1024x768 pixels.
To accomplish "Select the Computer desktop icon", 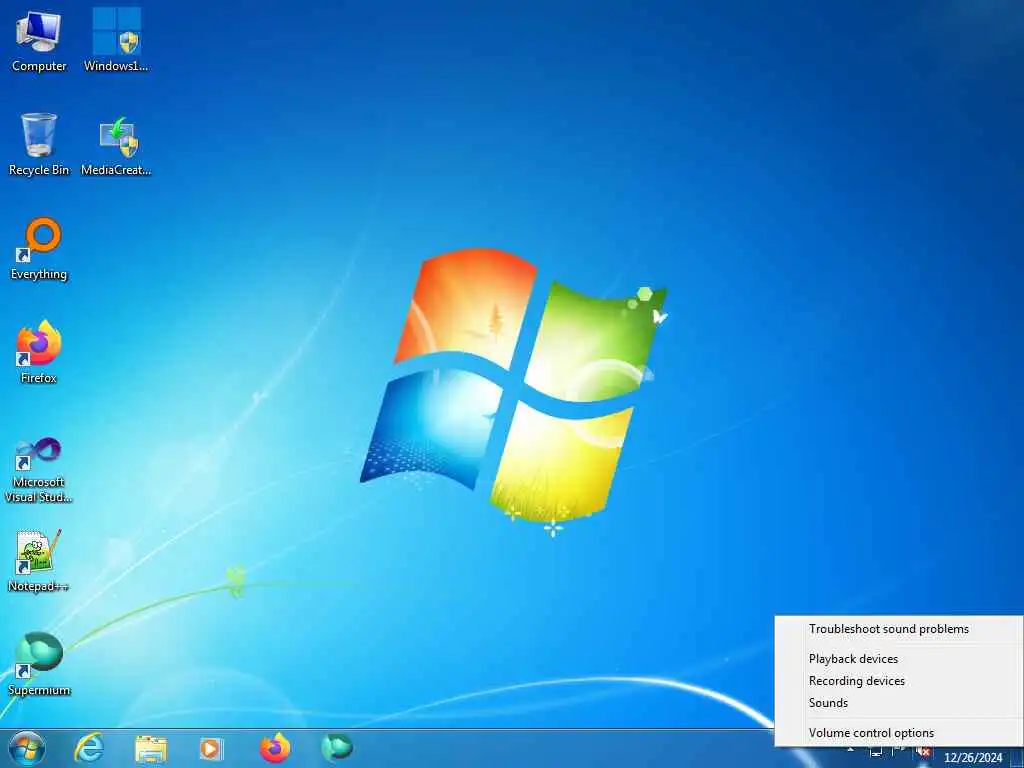I will tap(39, 41).
